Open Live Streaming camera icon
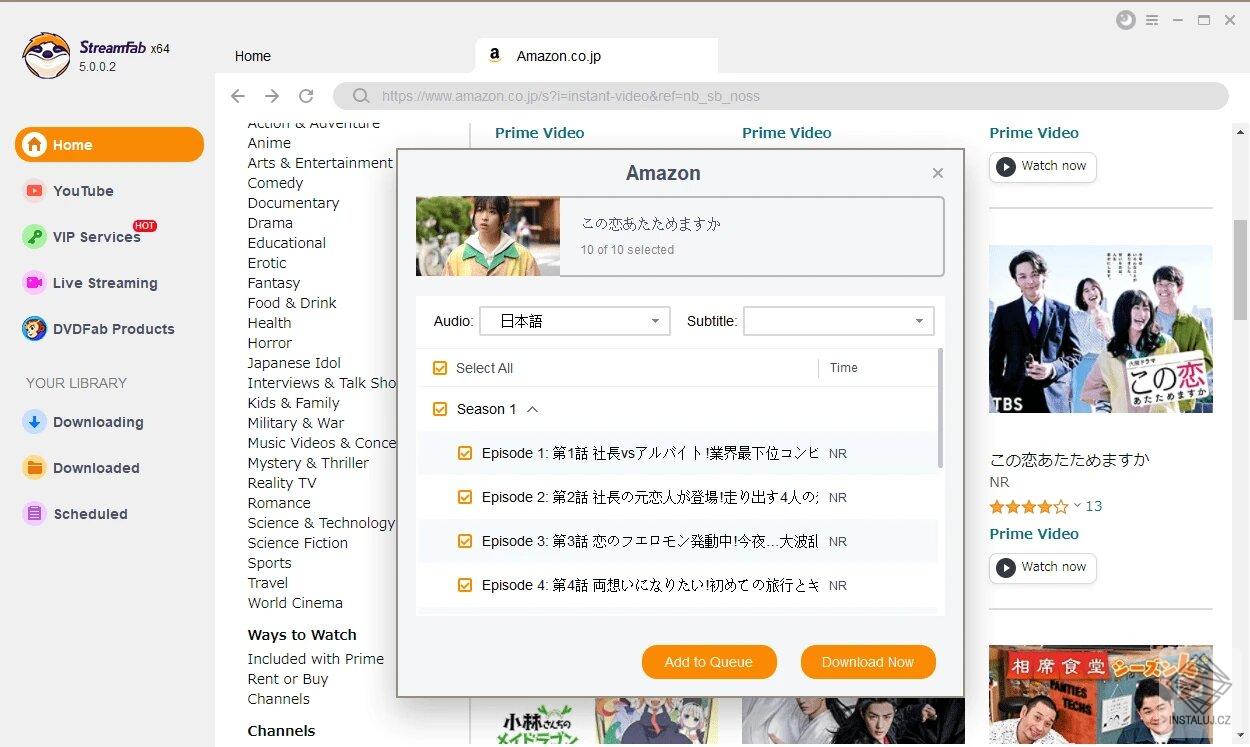 tap(35, 283)
